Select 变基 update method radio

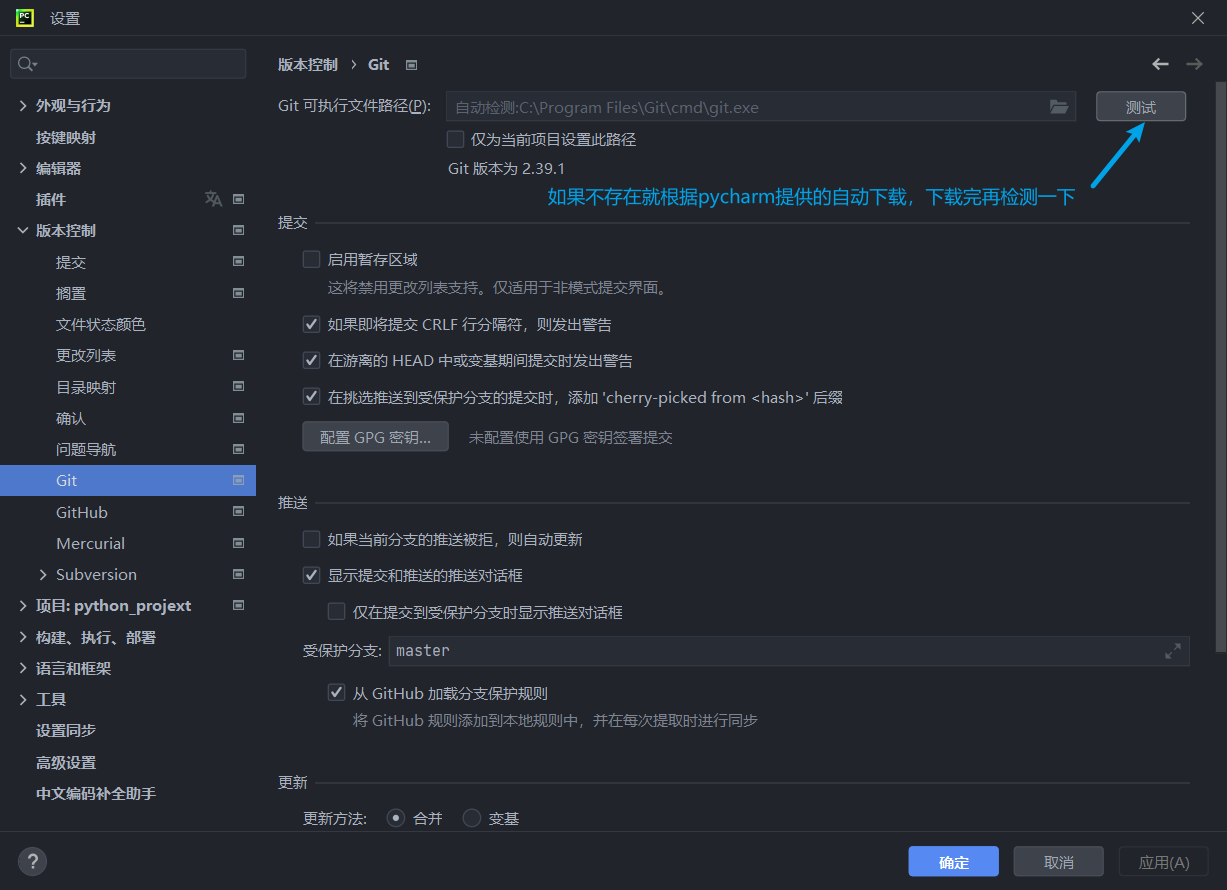coord(472,818)
